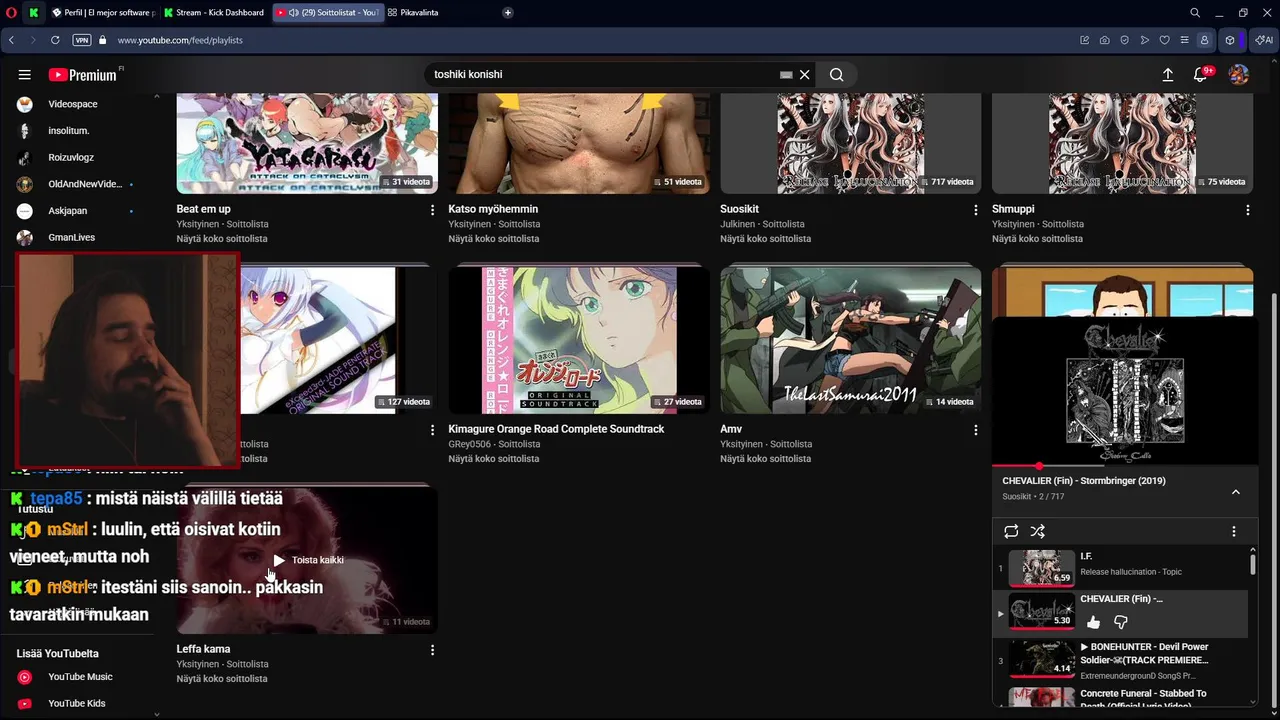The width and height of the screenshot is (1280, 720).
Task: Add a new browser tab
Action: click(508, 13)
